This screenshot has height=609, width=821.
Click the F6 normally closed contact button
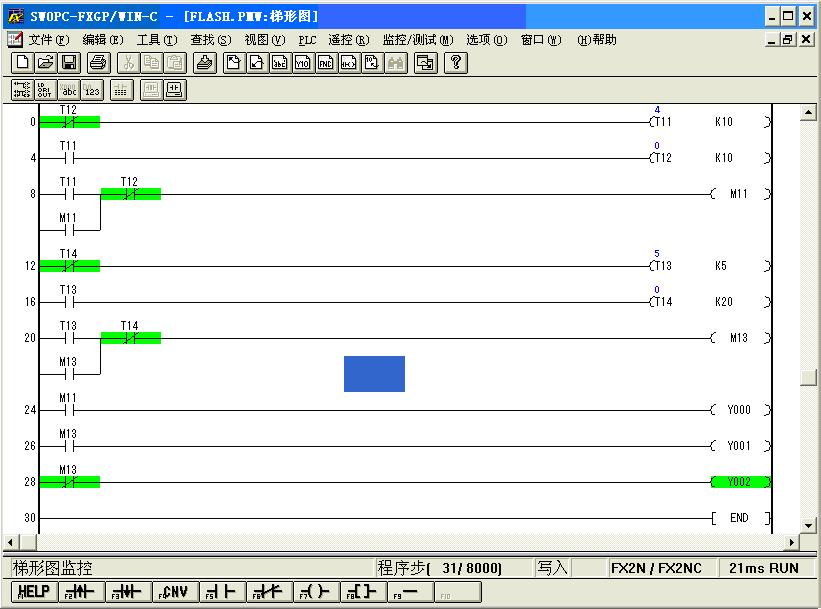269,591
